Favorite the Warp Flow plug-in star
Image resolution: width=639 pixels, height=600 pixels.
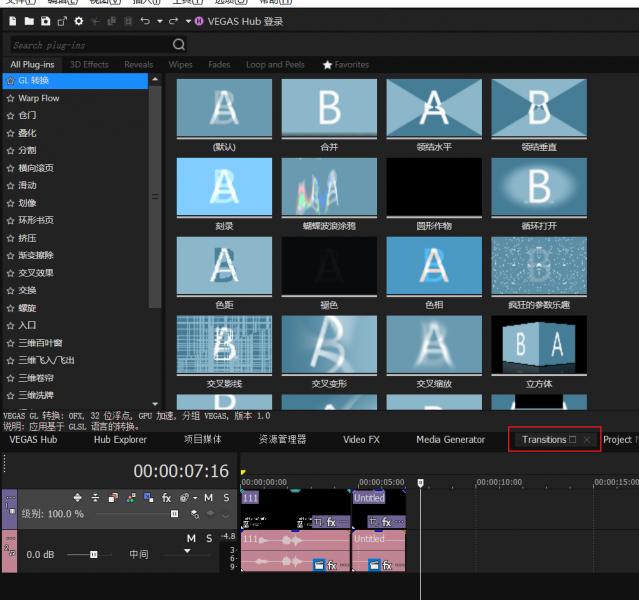10,98
